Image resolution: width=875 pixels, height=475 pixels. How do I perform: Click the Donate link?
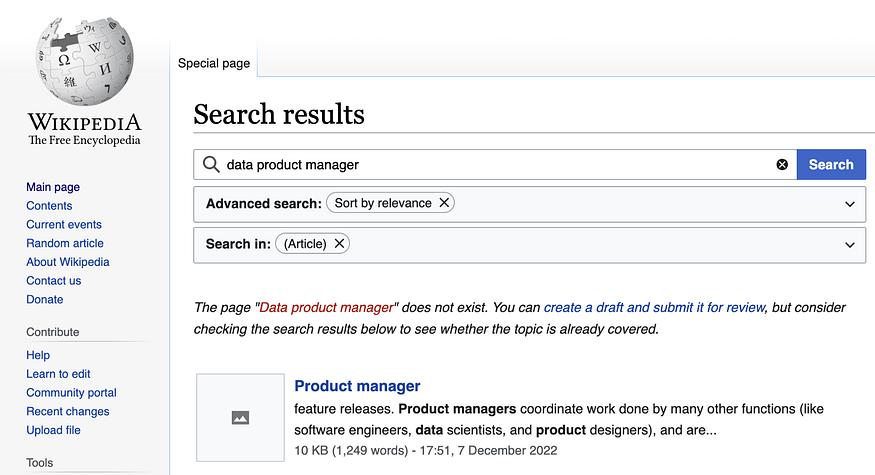tap(45, 300)
